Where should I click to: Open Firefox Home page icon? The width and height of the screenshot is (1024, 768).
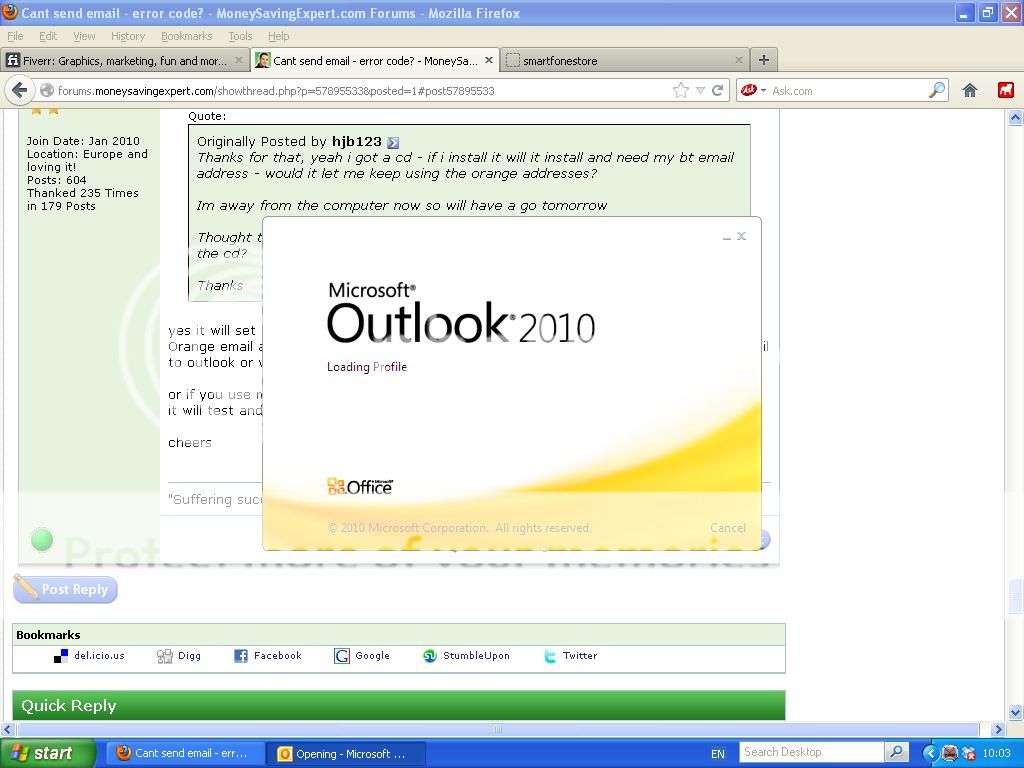(969, 90)
